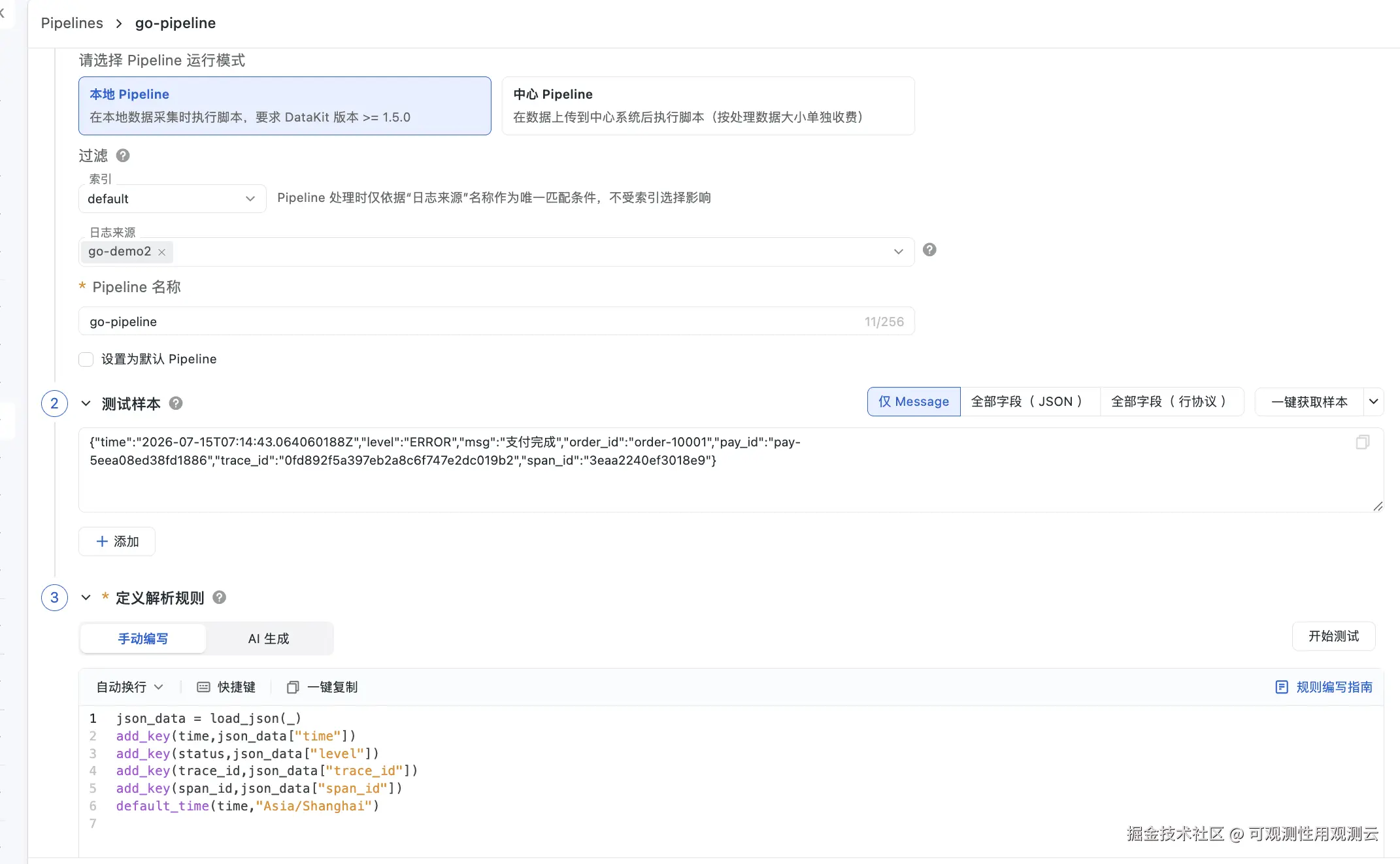Click the plus icon of 添加
Screen dimensions: 1400x864
102,541
